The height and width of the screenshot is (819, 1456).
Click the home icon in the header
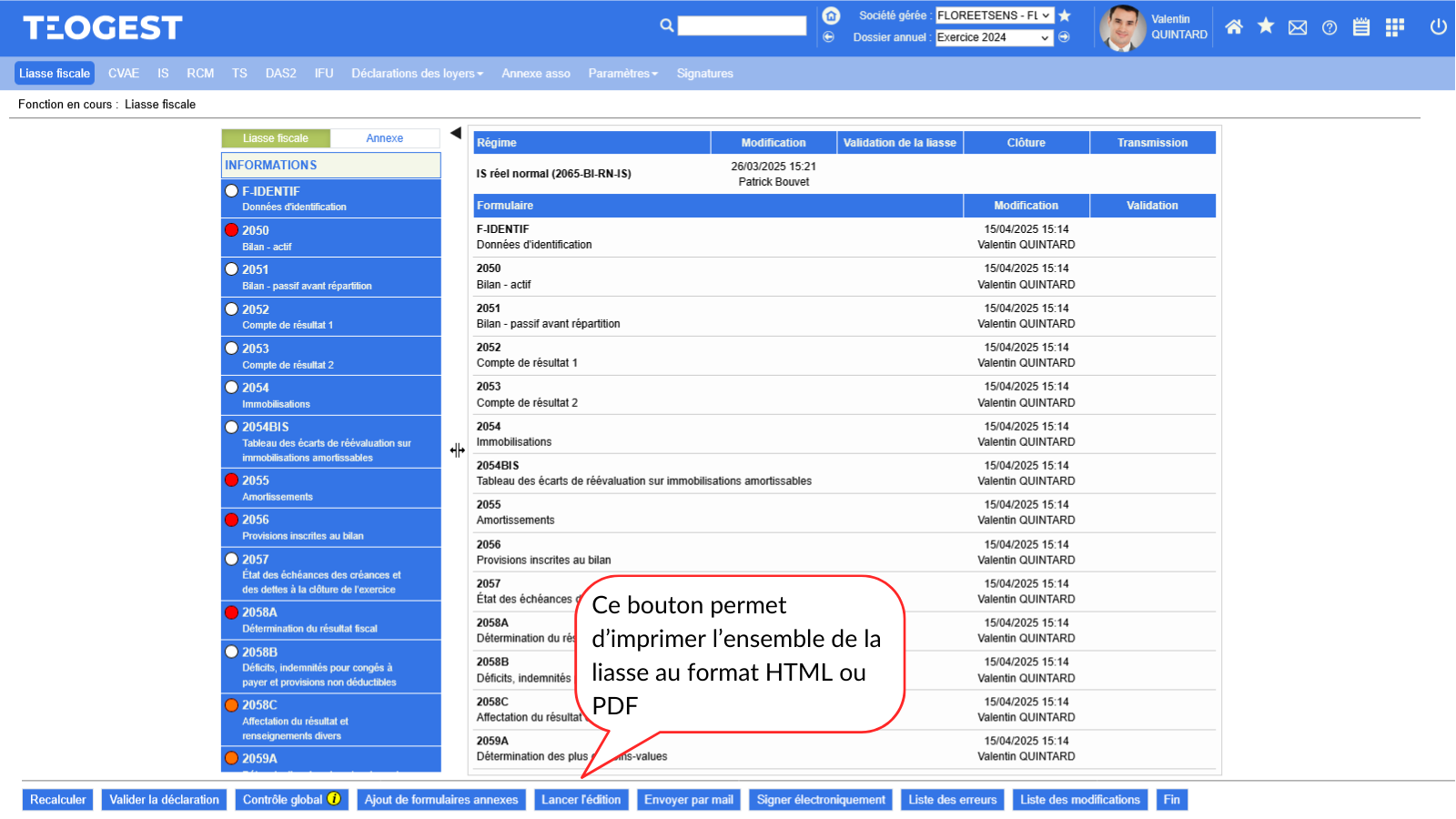pyautogui.click(x=1233, y=27)
